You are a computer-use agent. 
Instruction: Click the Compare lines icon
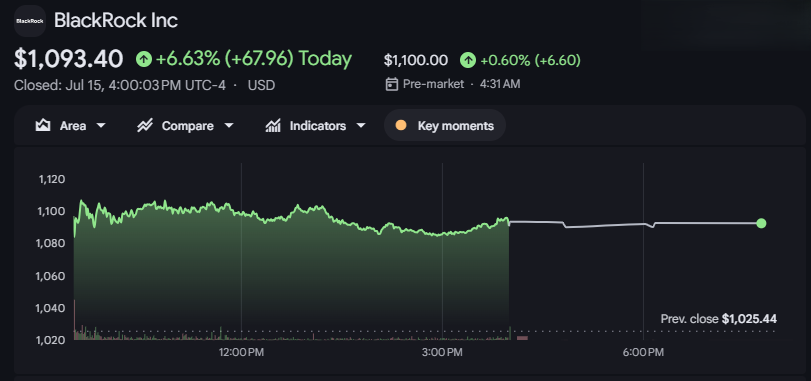[144, 126]
